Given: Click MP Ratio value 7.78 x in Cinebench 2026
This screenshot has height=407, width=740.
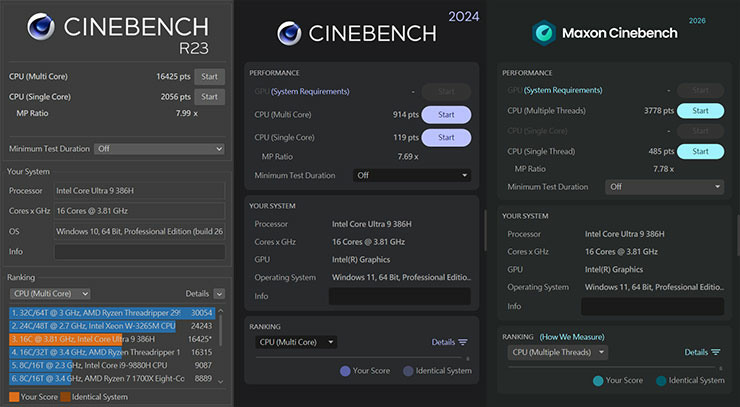Looking at the screenshot, I should 663,169.
